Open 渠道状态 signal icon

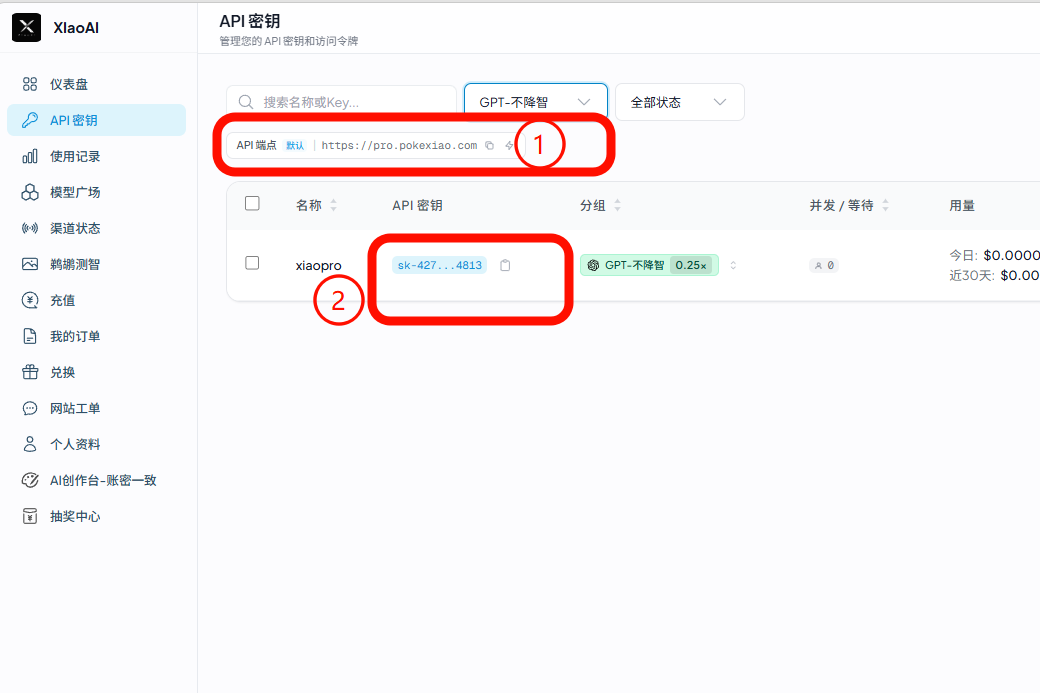pos(30,228)
